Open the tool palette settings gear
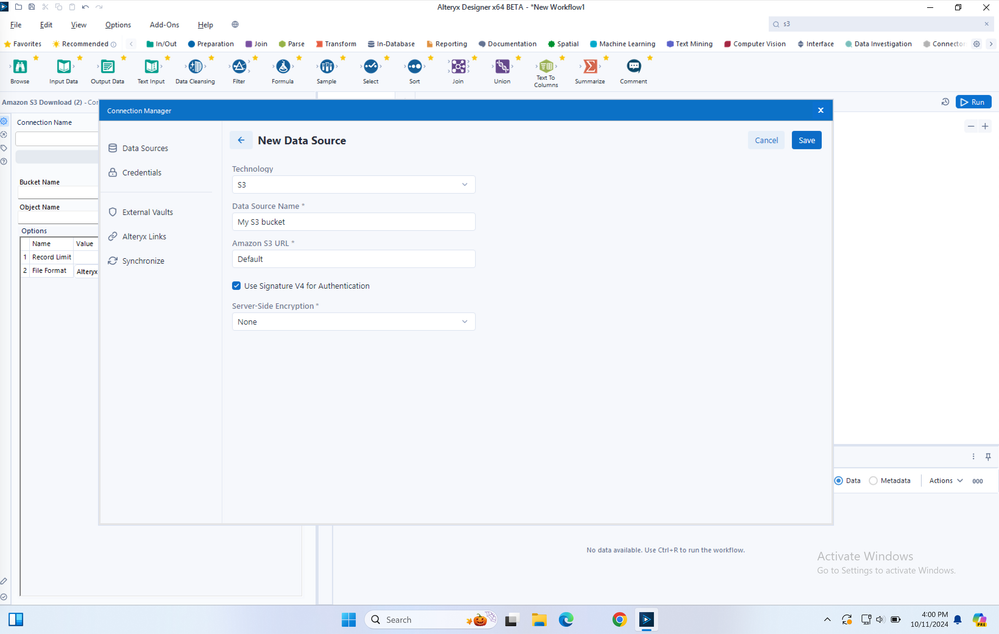Screen dimensions: 999x634 976,44
